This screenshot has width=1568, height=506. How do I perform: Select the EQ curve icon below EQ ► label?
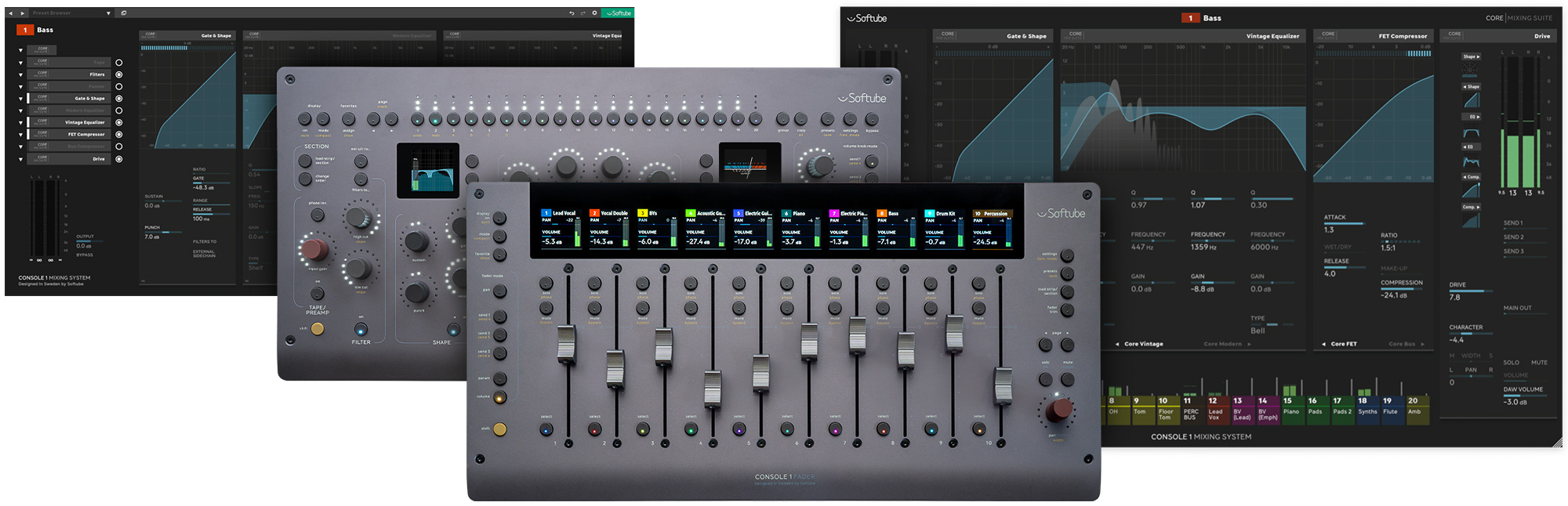coord(1471,132)
